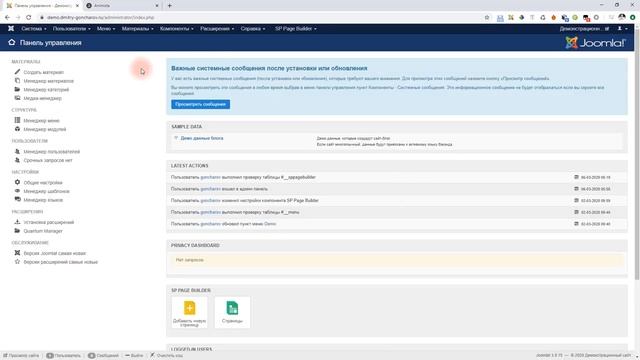Viewport: 640px width, 360px height.
Task: Click the browser profile avatar icon
Action: pos(622,18)
